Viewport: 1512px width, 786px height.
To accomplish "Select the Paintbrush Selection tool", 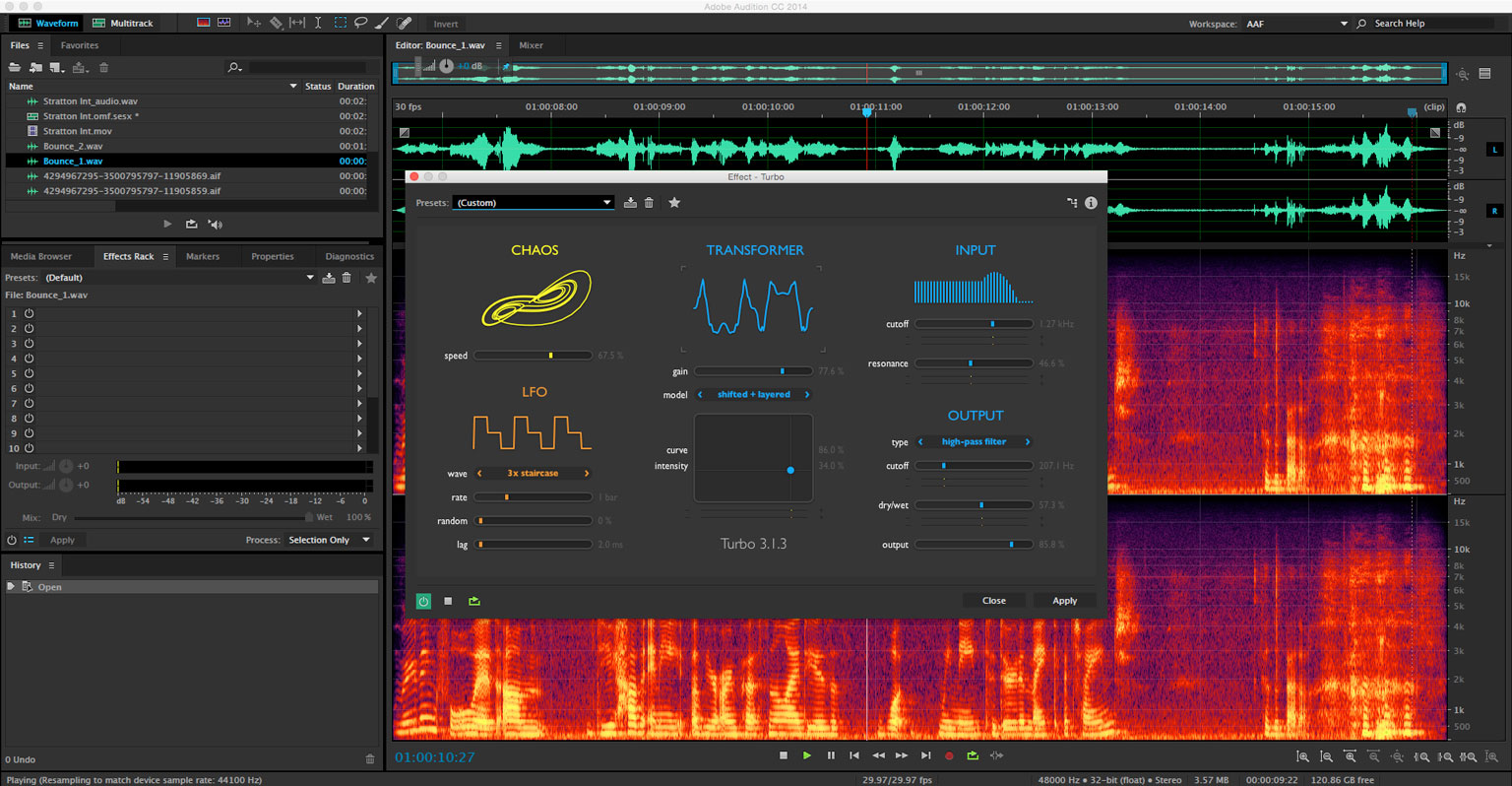I will click(x=382, y=23).
